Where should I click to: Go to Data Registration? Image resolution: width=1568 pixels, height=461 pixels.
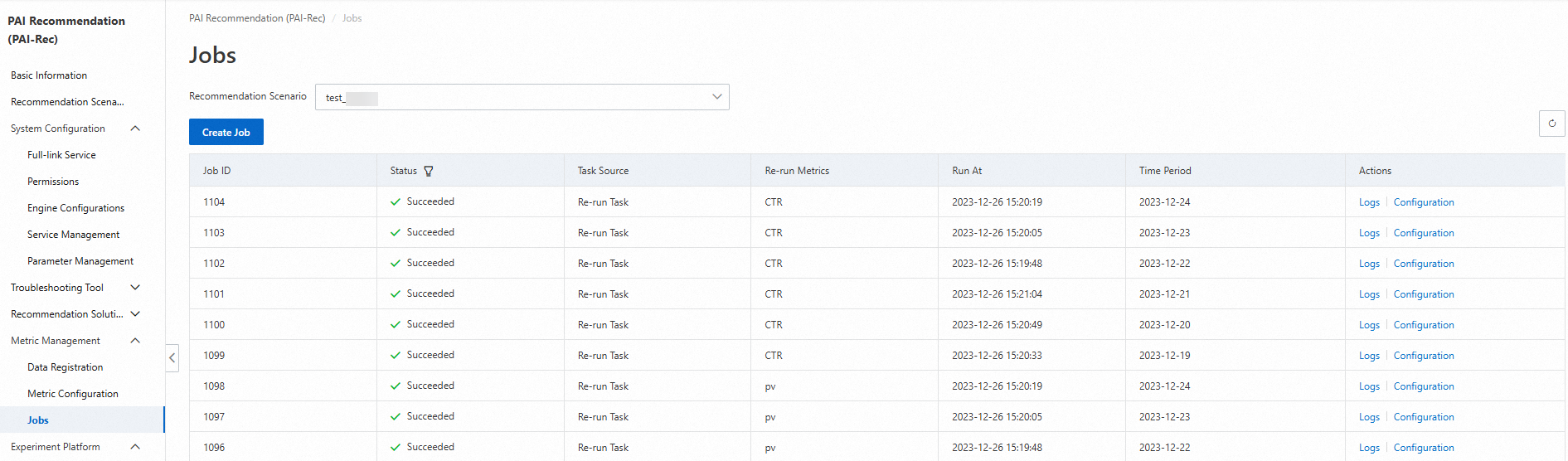point(66,367)
